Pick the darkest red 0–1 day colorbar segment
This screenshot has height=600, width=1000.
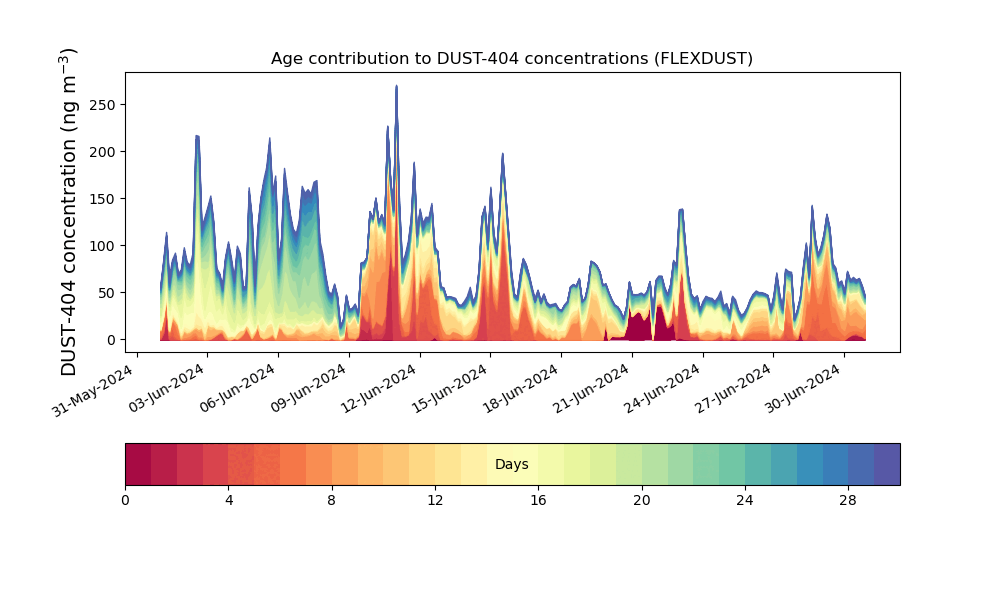coord(138,464)
